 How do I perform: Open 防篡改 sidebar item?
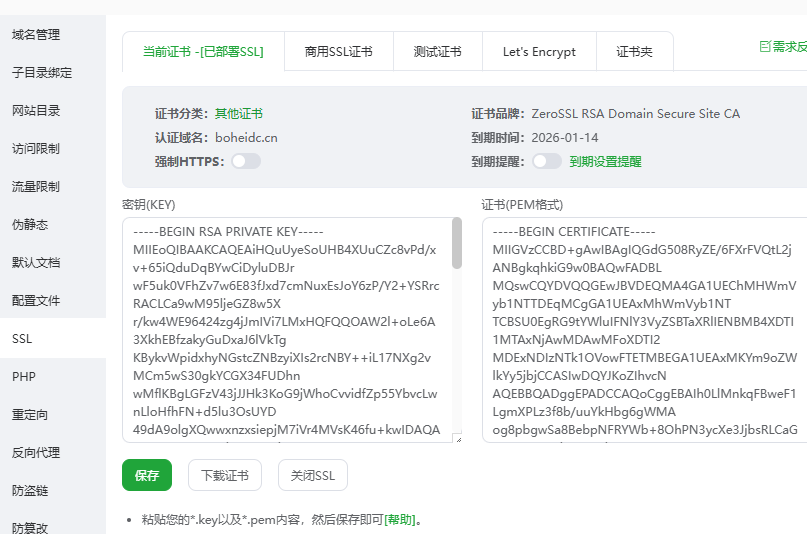click(30, 528)
